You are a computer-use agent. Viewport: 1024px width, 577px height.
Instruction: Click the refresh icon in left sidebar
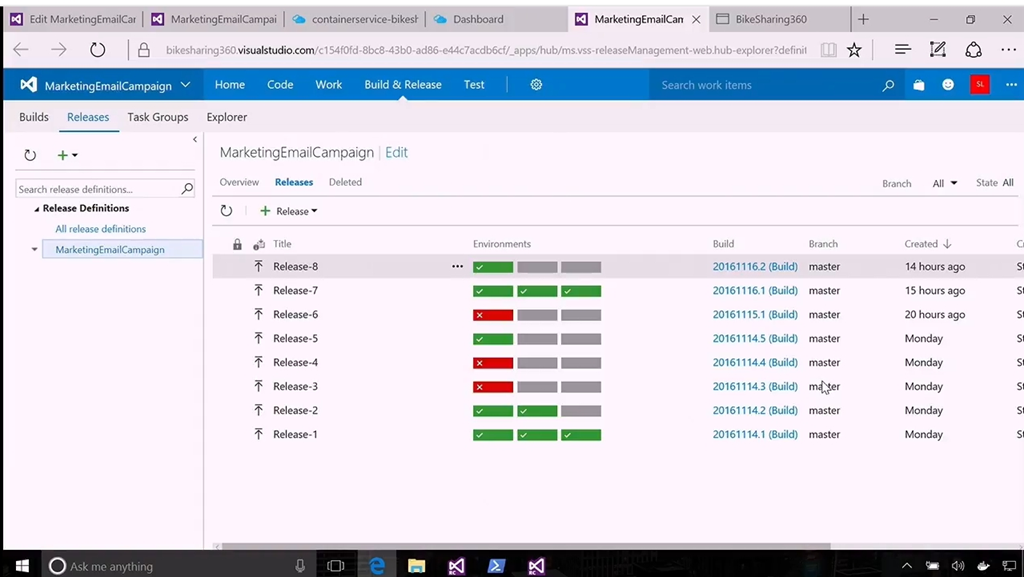30,155
